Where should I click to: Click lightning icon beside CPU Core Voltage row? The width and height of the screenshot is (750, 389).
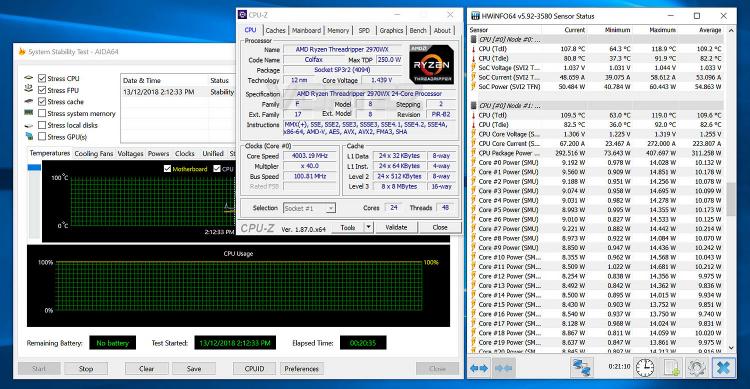tap(474, 134)
